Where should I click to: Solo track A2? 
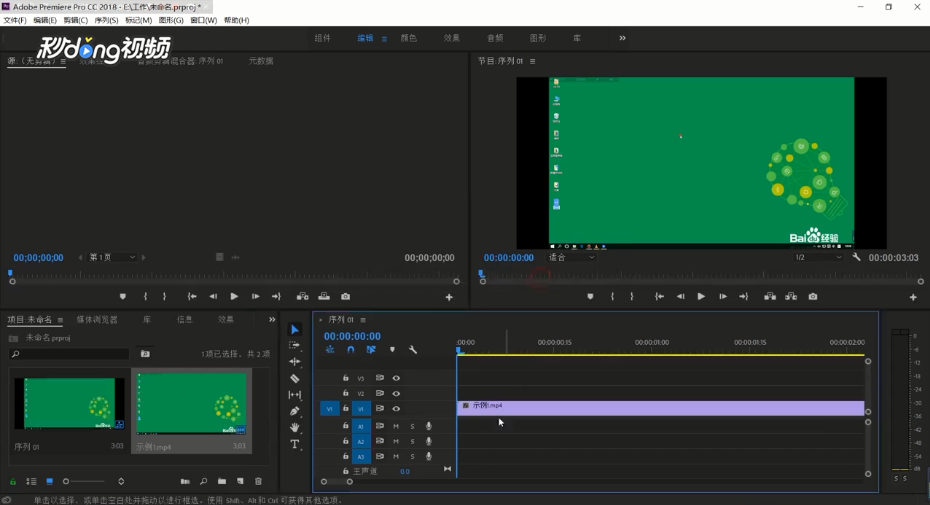[x=412, y=442]
